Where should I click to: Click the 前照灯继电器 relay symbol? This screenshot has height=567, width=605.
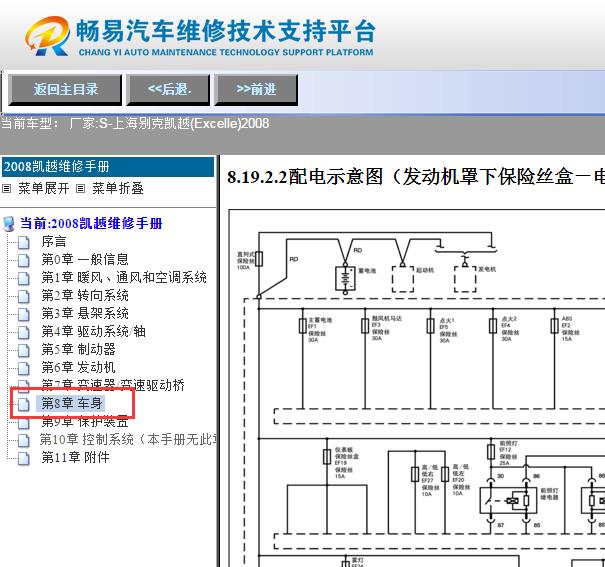[x=508, y=500]
